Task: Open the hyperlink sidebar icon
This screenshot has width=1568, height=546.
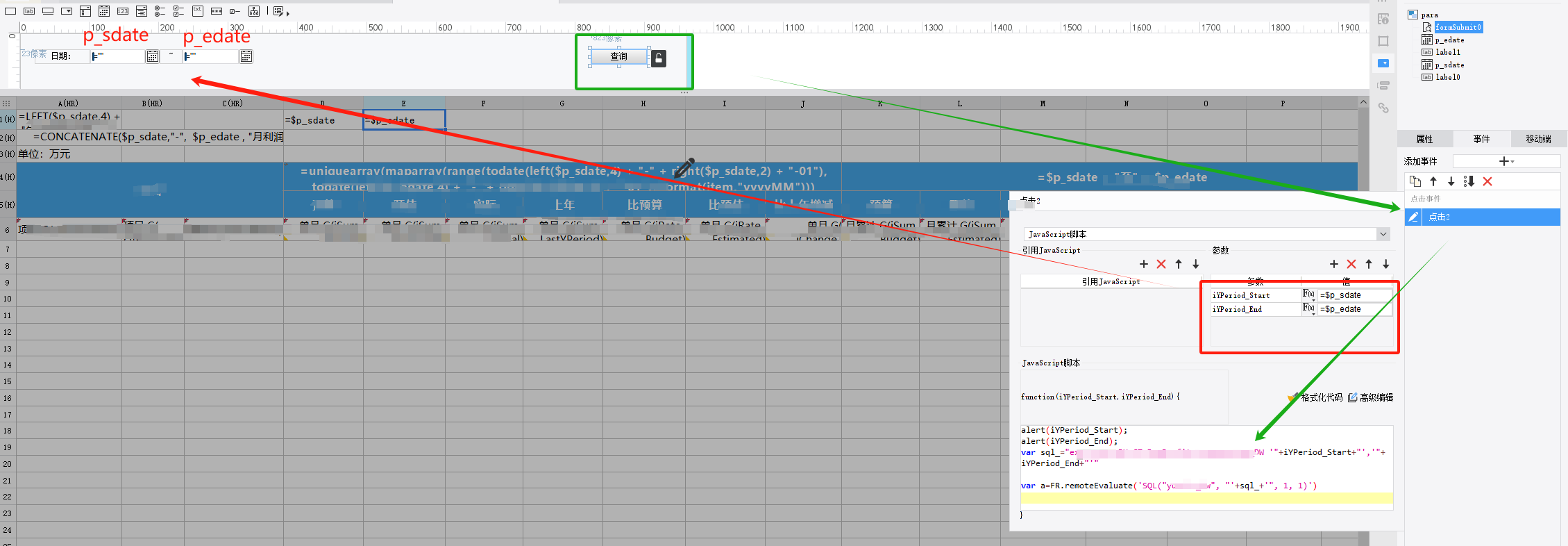Action: 1383,108
